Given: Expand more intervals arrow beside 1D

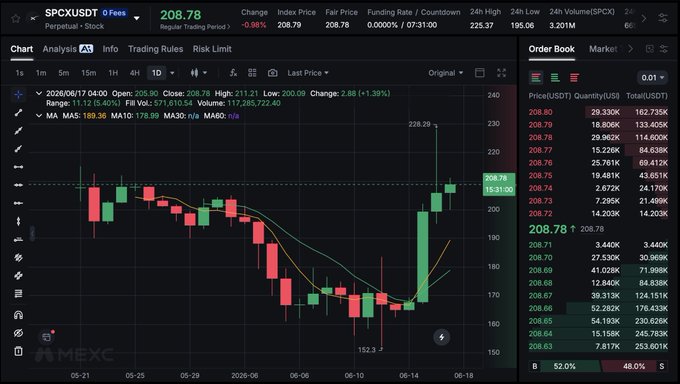Looking at the screenshot, I should tap(172, 73).
